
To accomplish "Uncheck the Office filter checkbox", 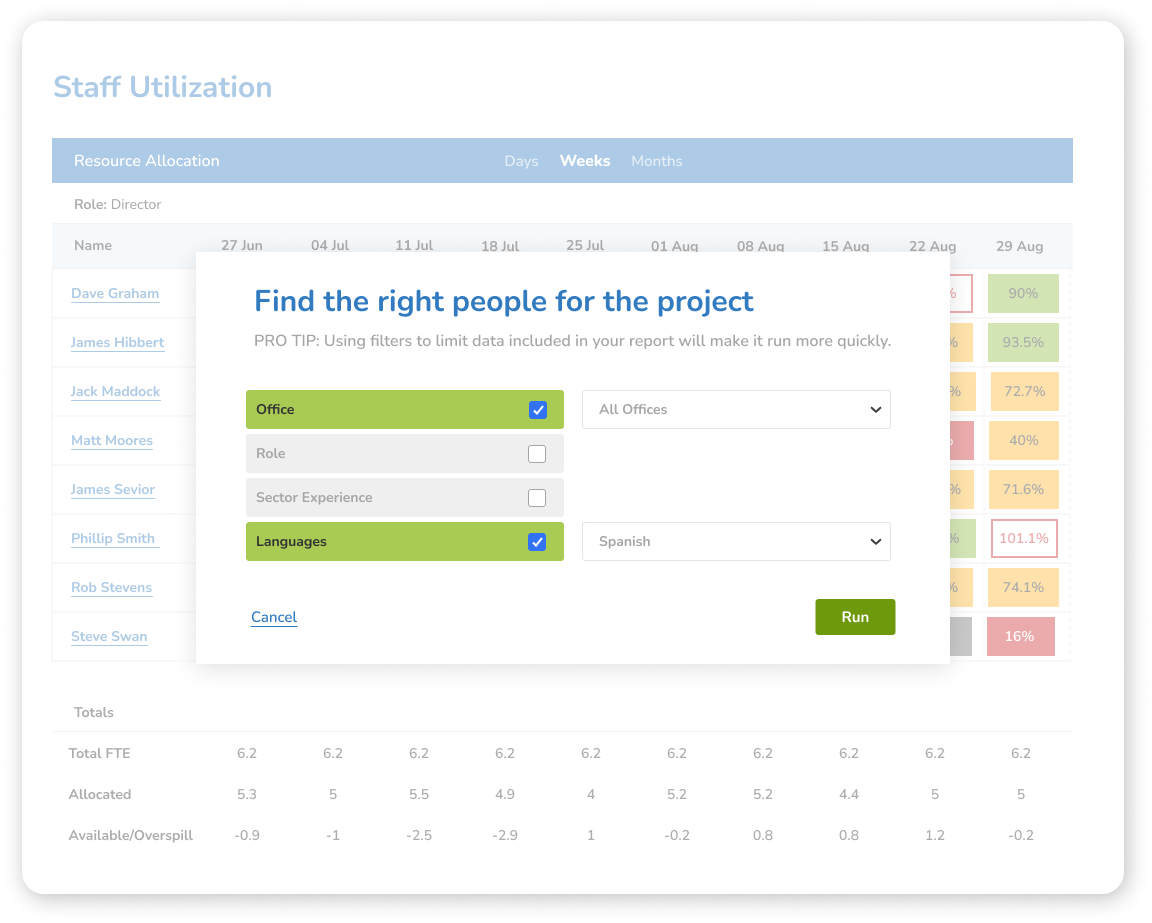I will click(537, 409).
